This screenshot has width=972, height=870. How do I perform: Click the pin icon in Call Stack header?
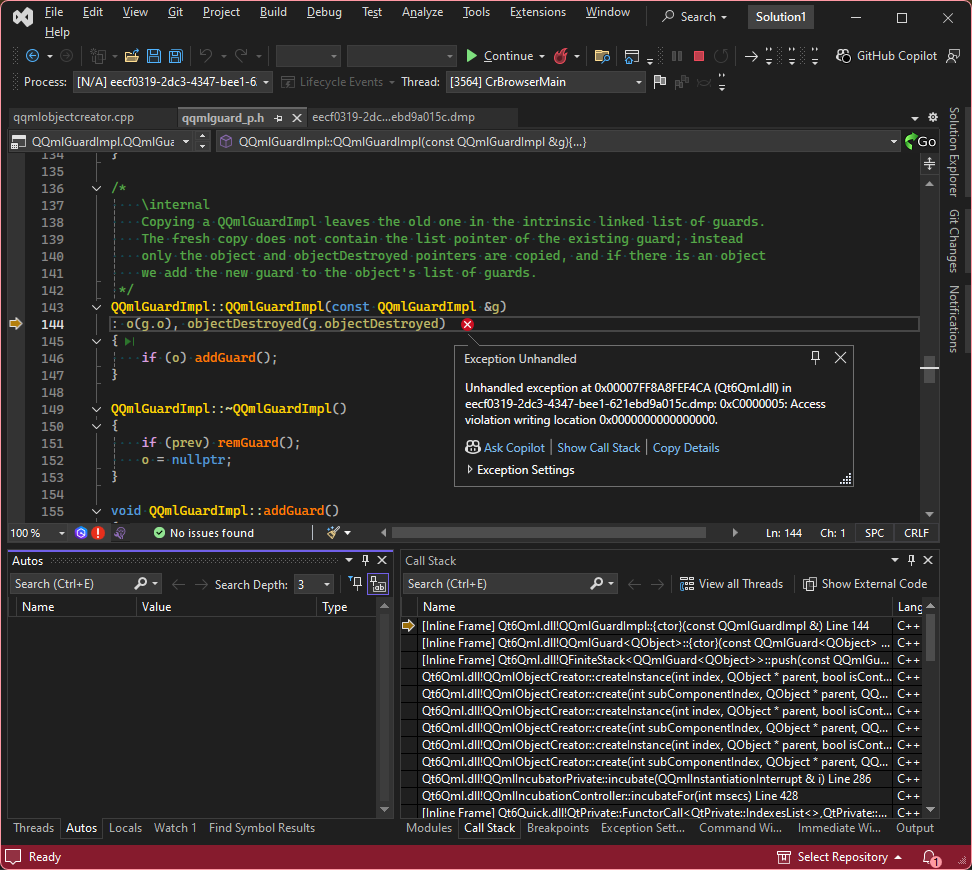point(911,561)
